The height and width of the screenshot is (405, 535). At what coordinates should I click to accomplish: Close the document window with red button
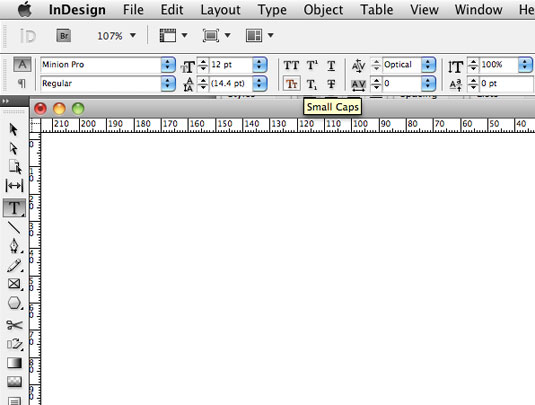(x=40, y=109)
